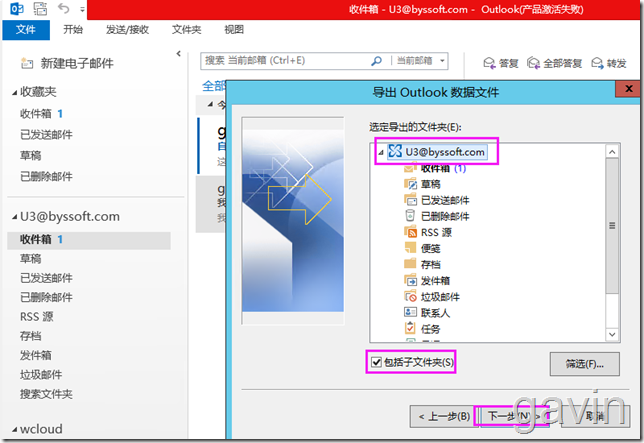Image resolution: width=644 pixels, height=443 pixels.
Task: Click the scroll down arrow in folder list
Action: coord(612,334)
